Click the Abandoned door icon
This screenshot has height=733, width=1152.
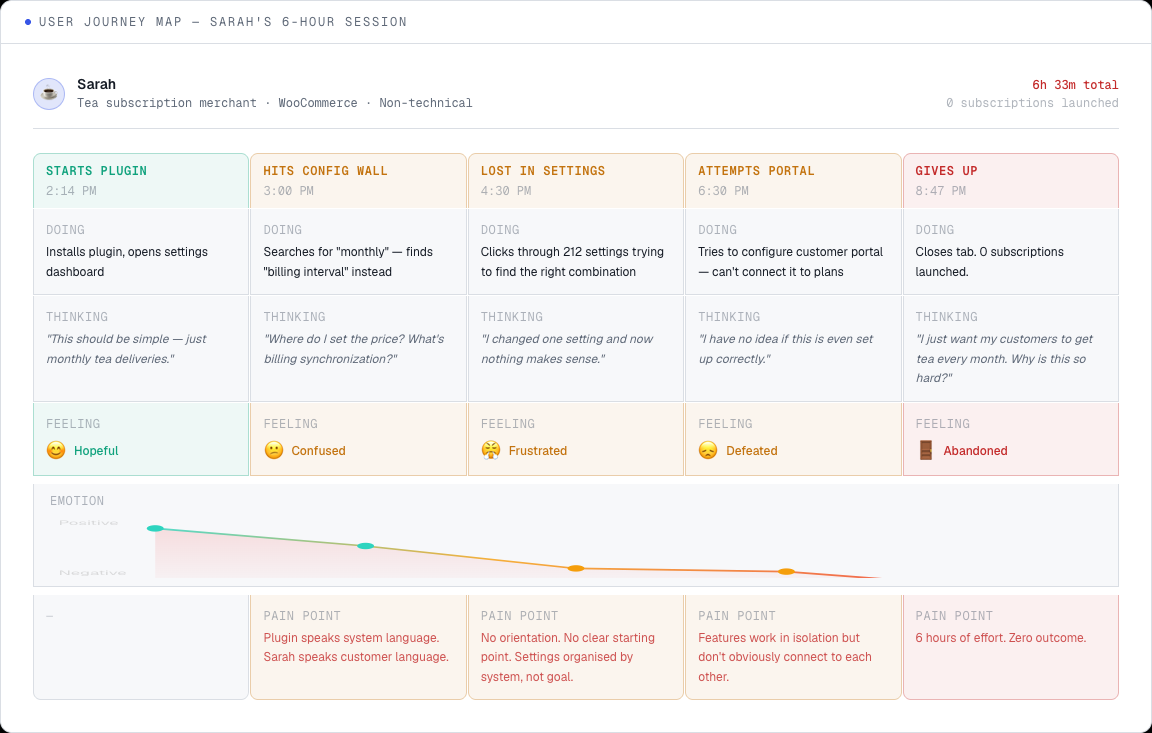click(924, 450)
